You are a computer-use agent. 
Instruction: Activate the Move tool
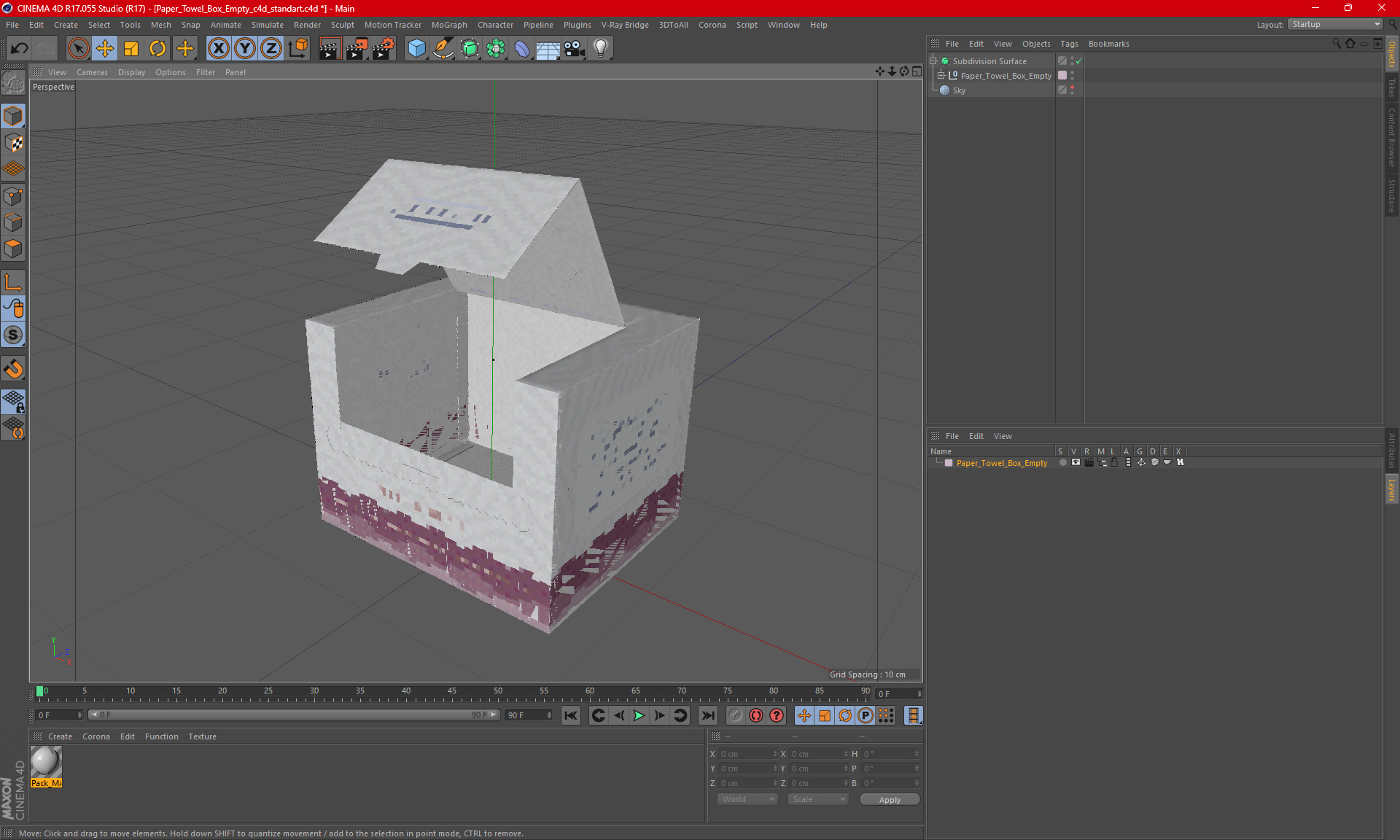pos(105,49)
